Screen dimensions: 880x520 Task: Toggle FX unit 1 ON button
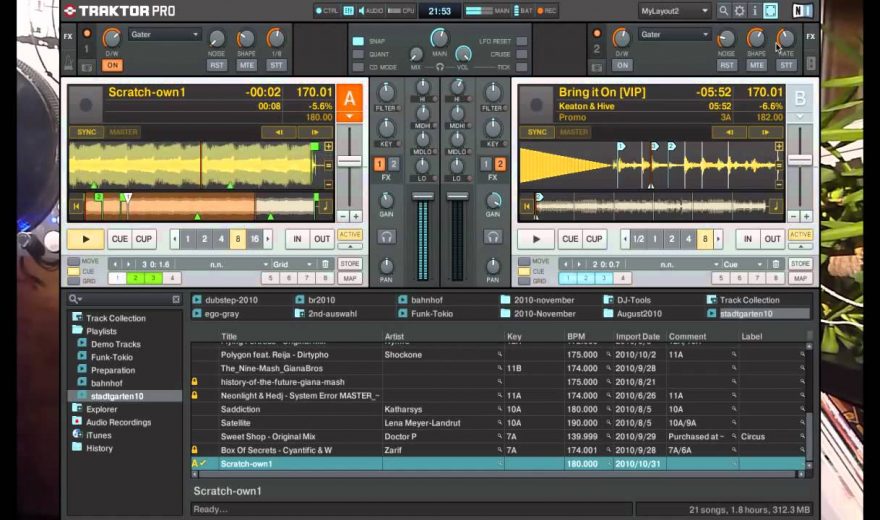111,65
